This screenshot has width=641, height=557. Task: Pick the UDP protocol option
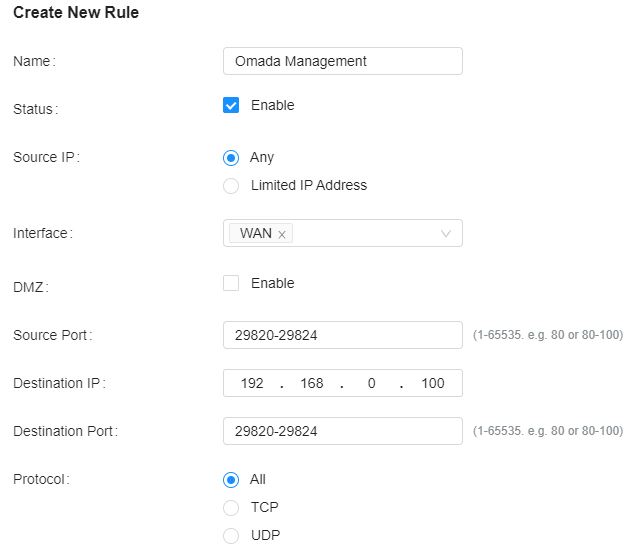pos(231,535)
